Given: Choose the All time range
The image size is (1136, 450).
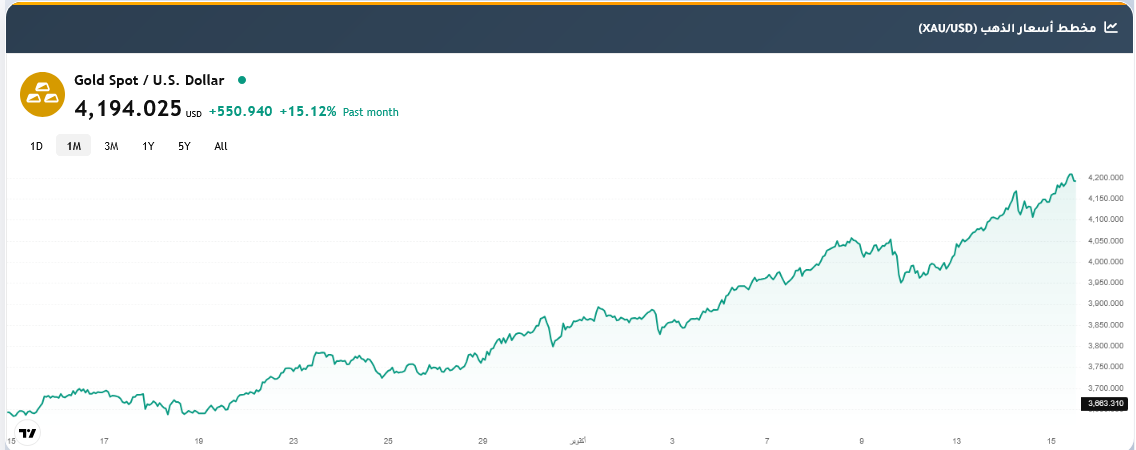Looking at the screenshot, I should 221,146.
